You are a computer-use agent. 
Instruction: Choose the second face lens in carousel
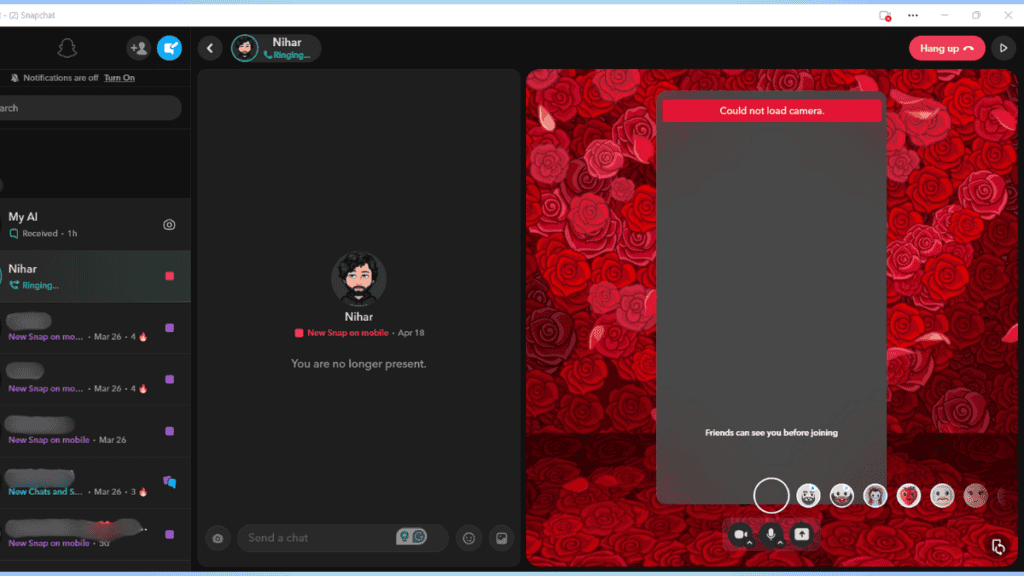(842, 496)
